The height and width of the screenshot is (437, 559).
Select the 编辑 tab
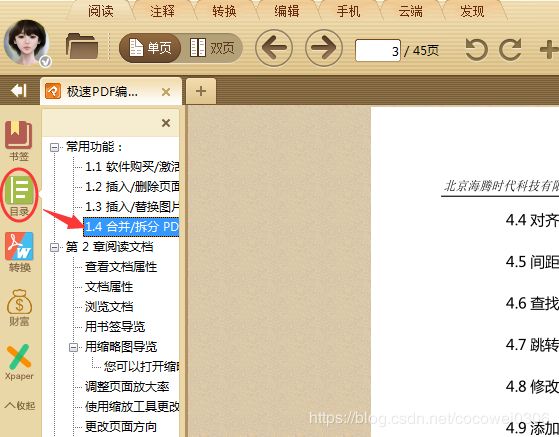287,11
